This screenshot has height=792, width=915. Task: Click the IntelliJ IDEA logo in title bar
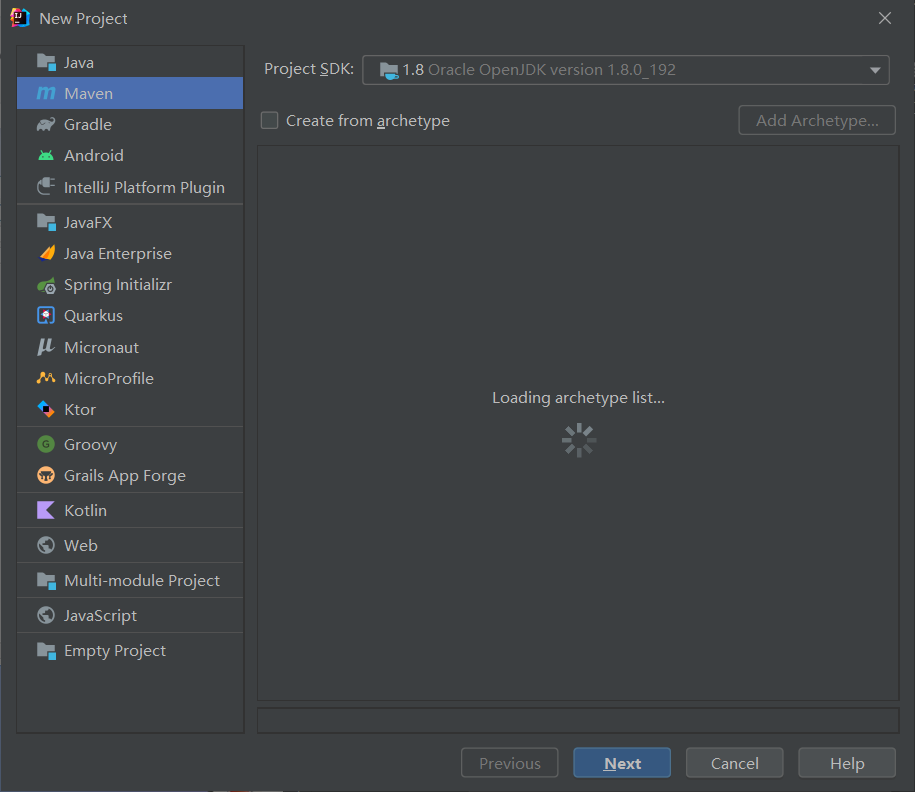click(20, 18)
